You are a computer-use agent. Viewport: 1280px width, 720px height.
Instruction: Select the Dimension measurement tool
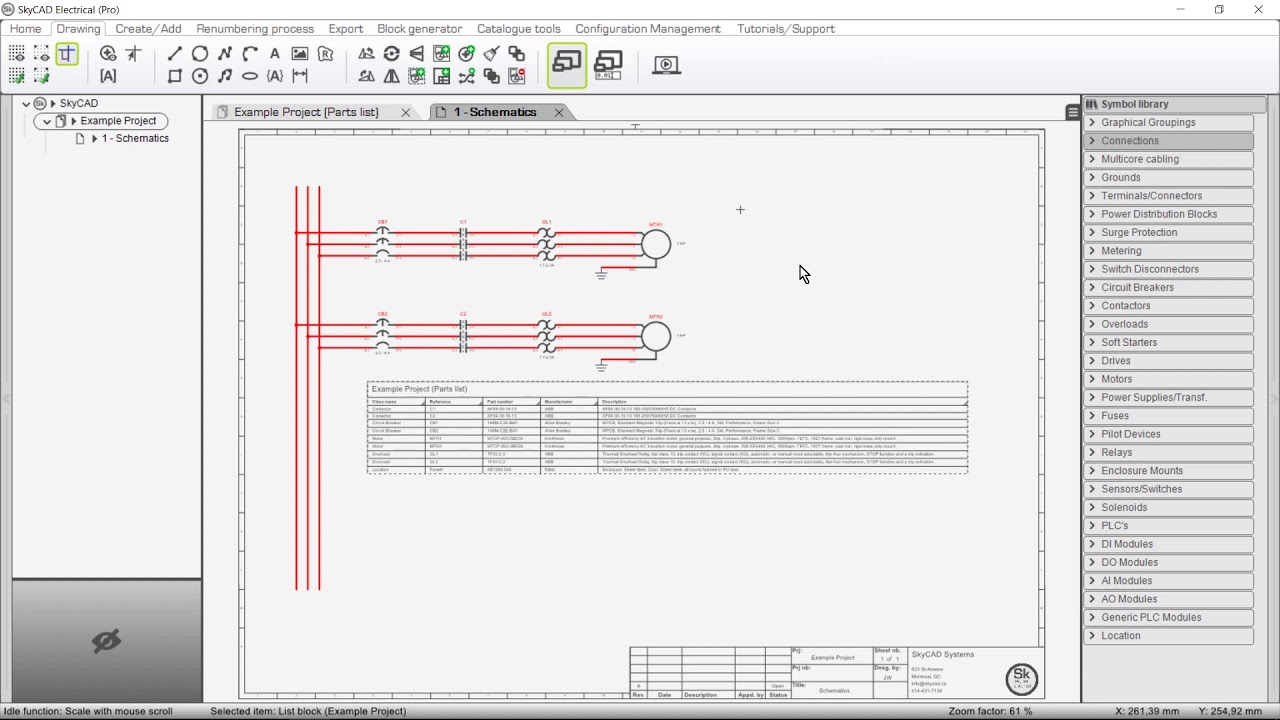300,76
